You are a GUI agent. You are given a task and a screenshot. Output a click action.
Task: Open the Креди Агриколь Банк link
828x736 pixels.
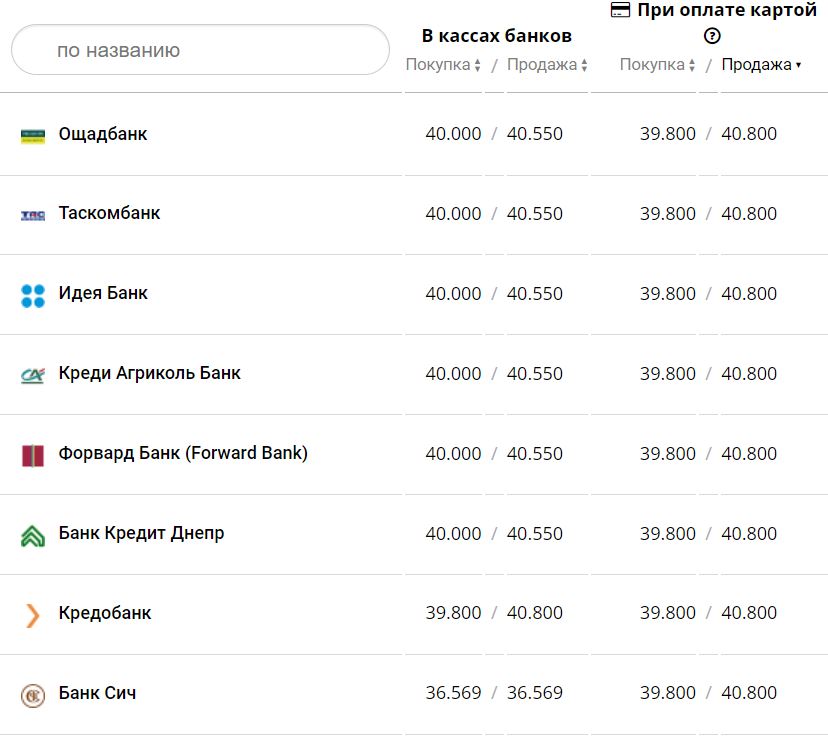tap(150, 373)
